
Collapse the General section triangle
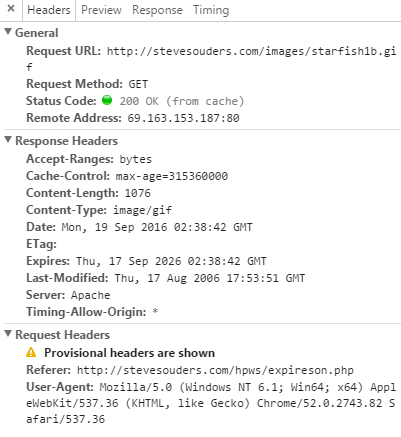(9, 32)
